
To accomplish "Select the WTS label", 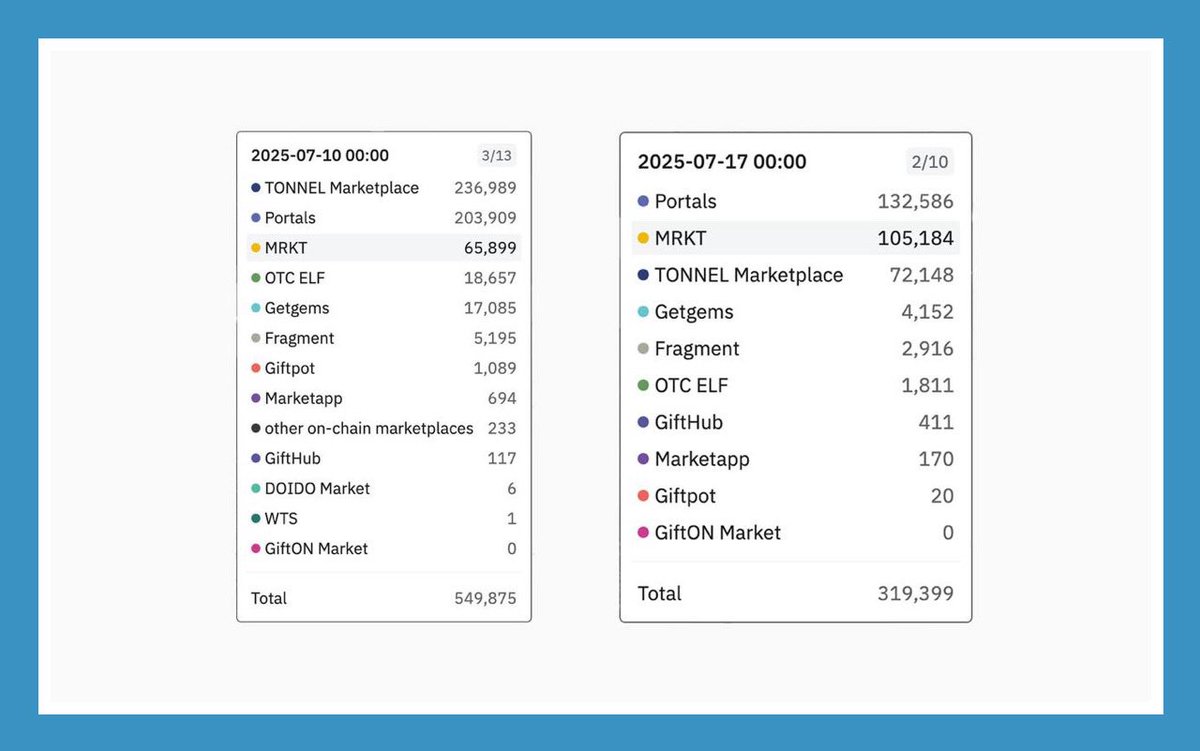I will tap(281, 518).
